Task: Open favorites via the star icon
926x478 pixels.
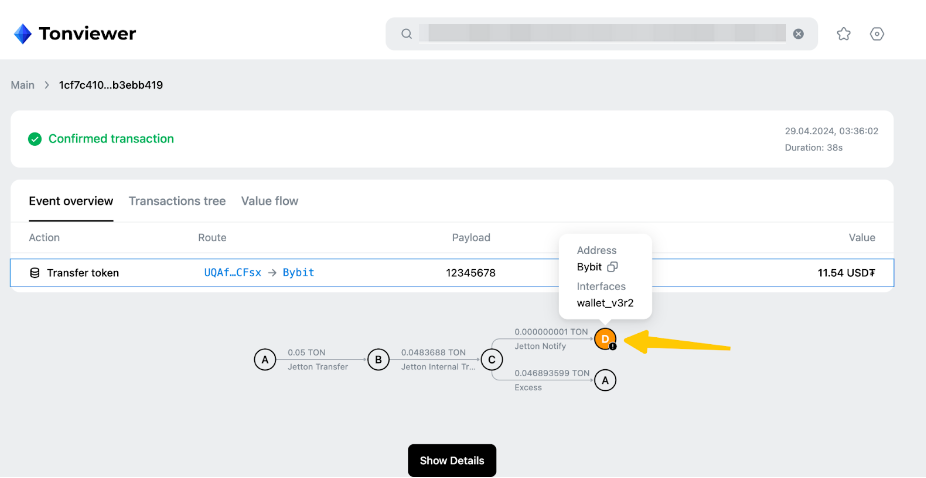Action: [843, 34]
